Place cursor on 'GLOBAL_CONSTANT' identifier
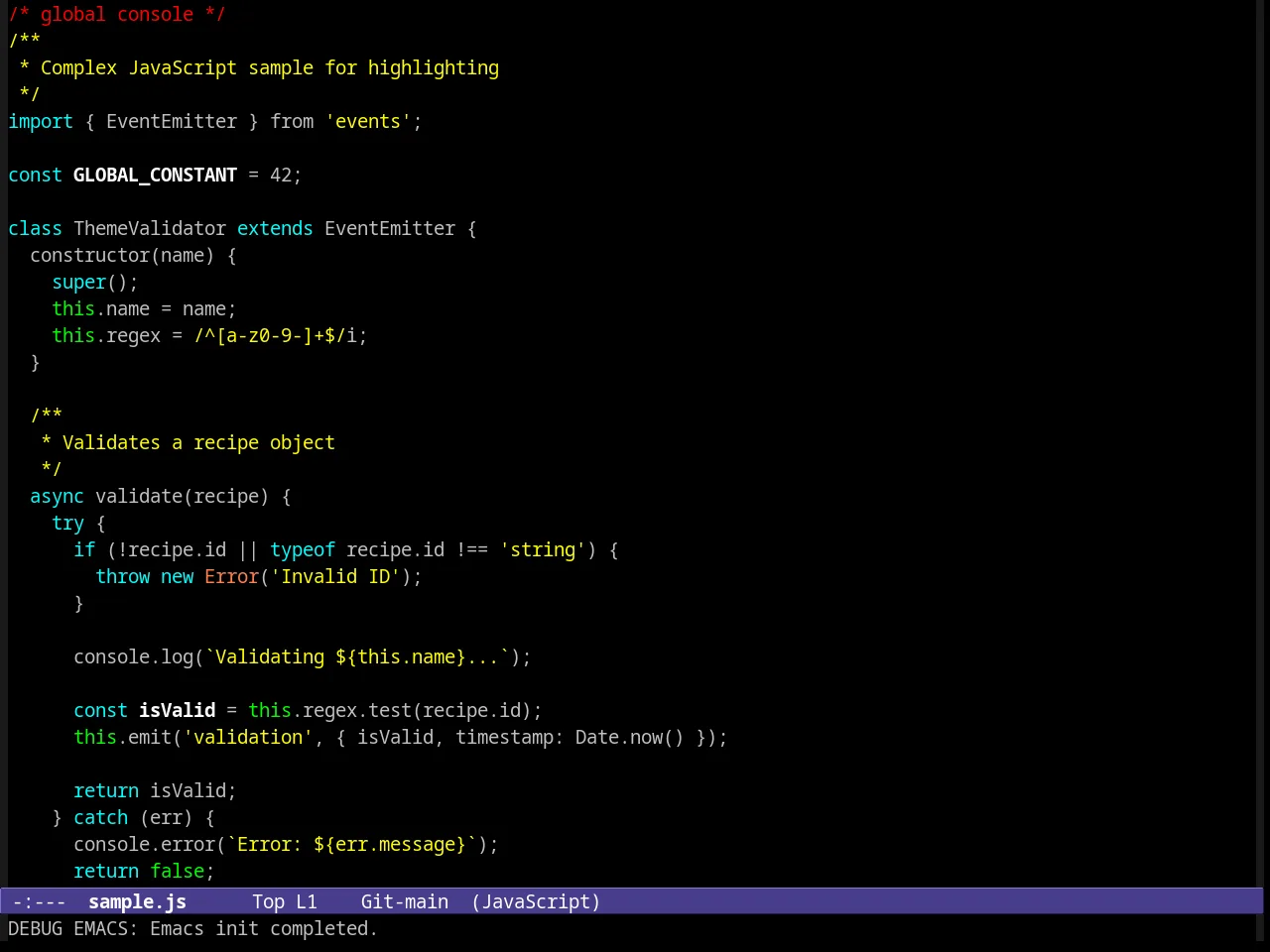The width and height of the screenshot is (1270, 952). click(x=155, y=175)
